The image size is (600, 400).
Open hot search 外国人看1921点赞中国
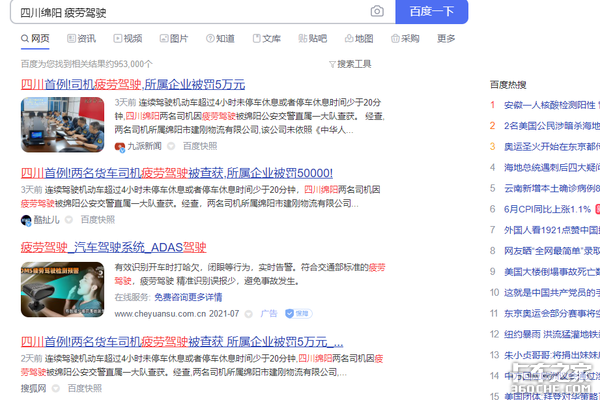tap(551, 230)
